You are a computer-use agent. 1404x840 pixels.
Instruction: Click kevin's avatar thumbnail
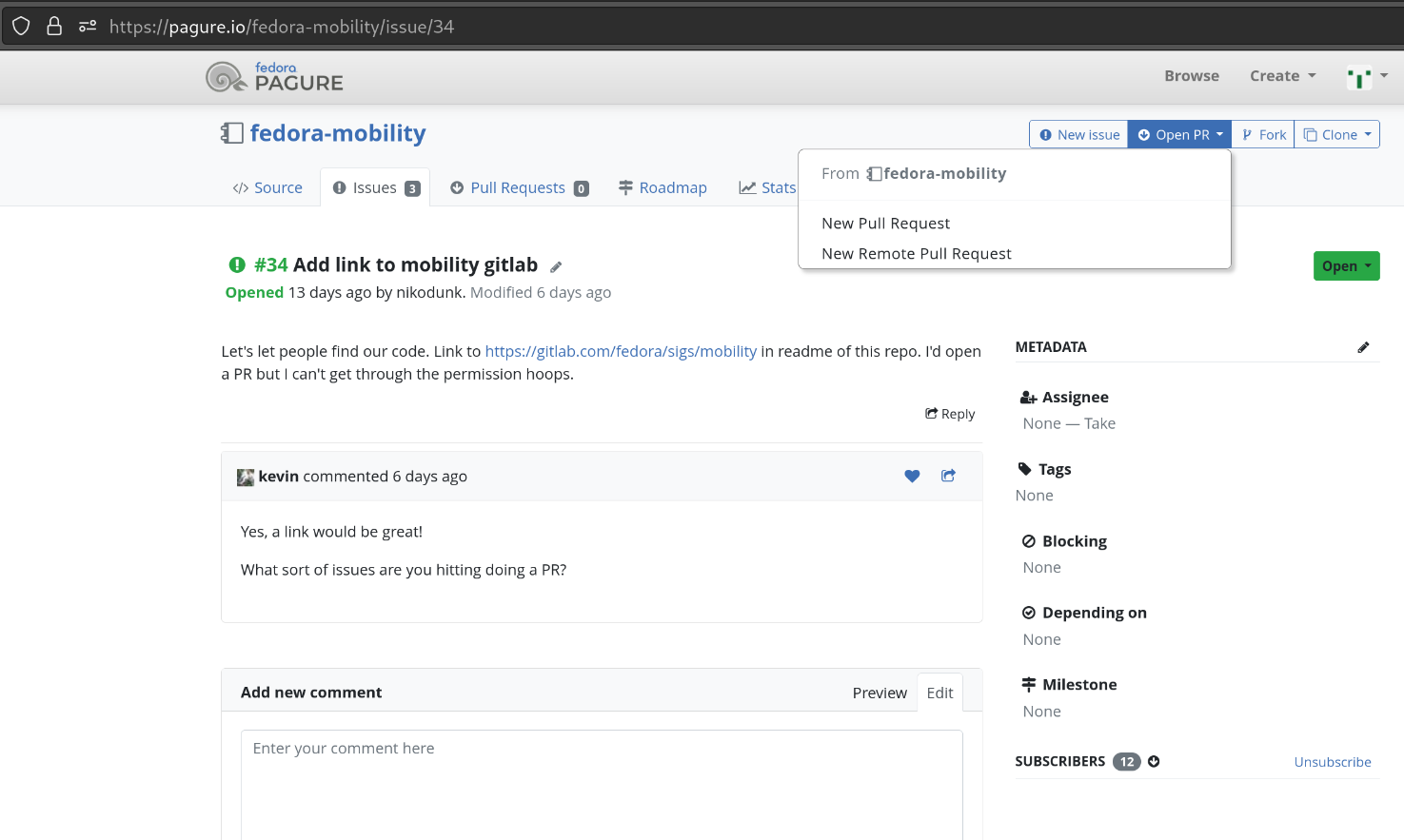(x=246, y=477)
